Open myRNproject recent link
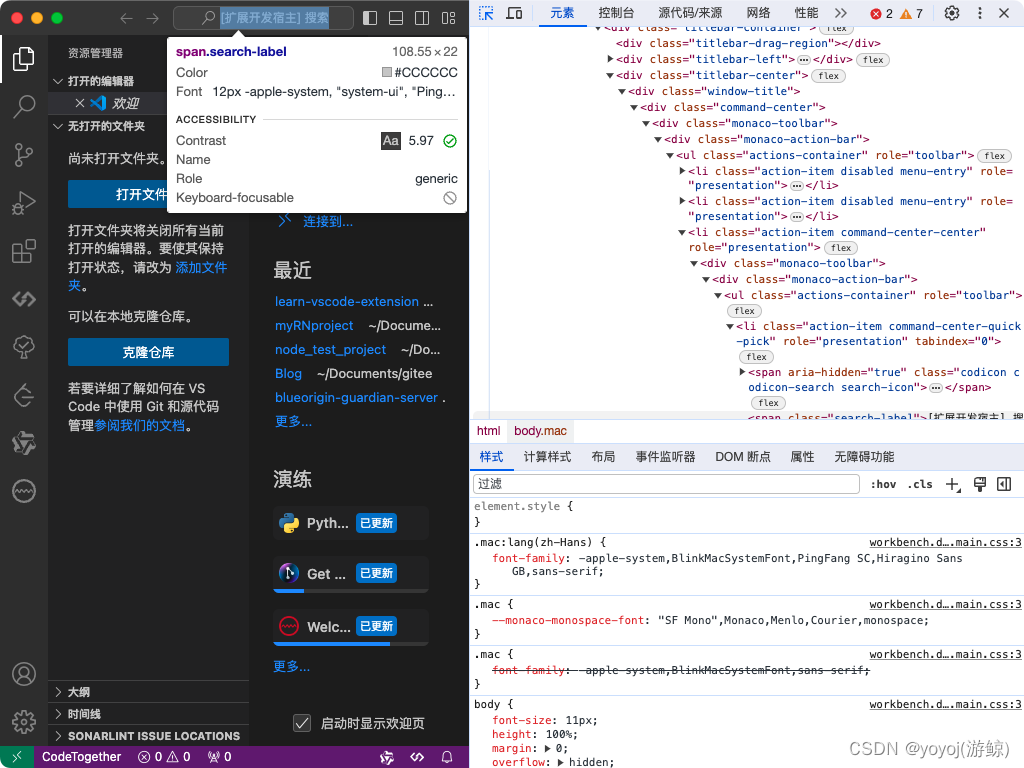Image resolution: width=1024 pixels, height=768 pixels. click(314, 326)
